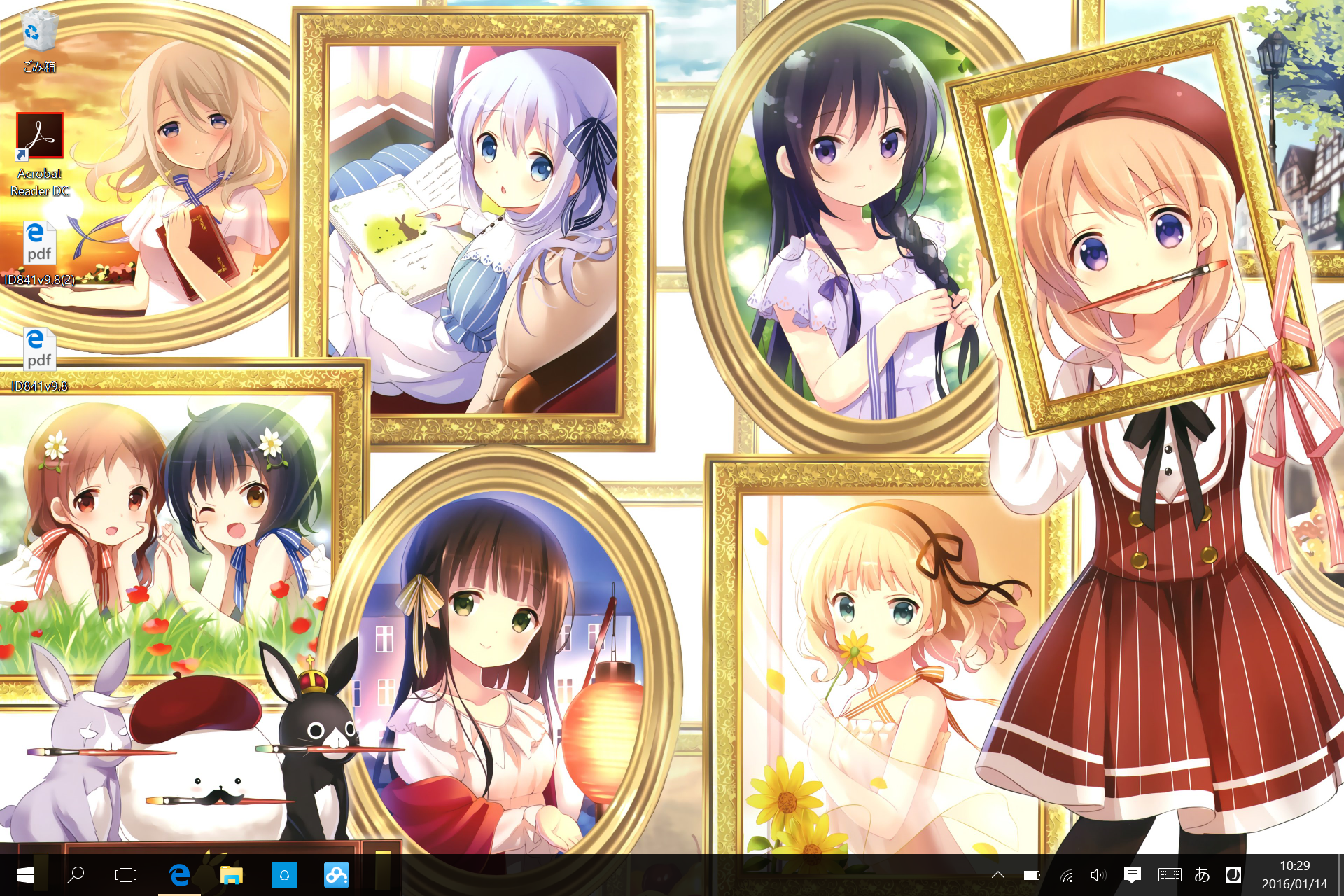Show the touch keyboard
The height and width of the screenshot is (896, 1344).
pos(1169,875)
